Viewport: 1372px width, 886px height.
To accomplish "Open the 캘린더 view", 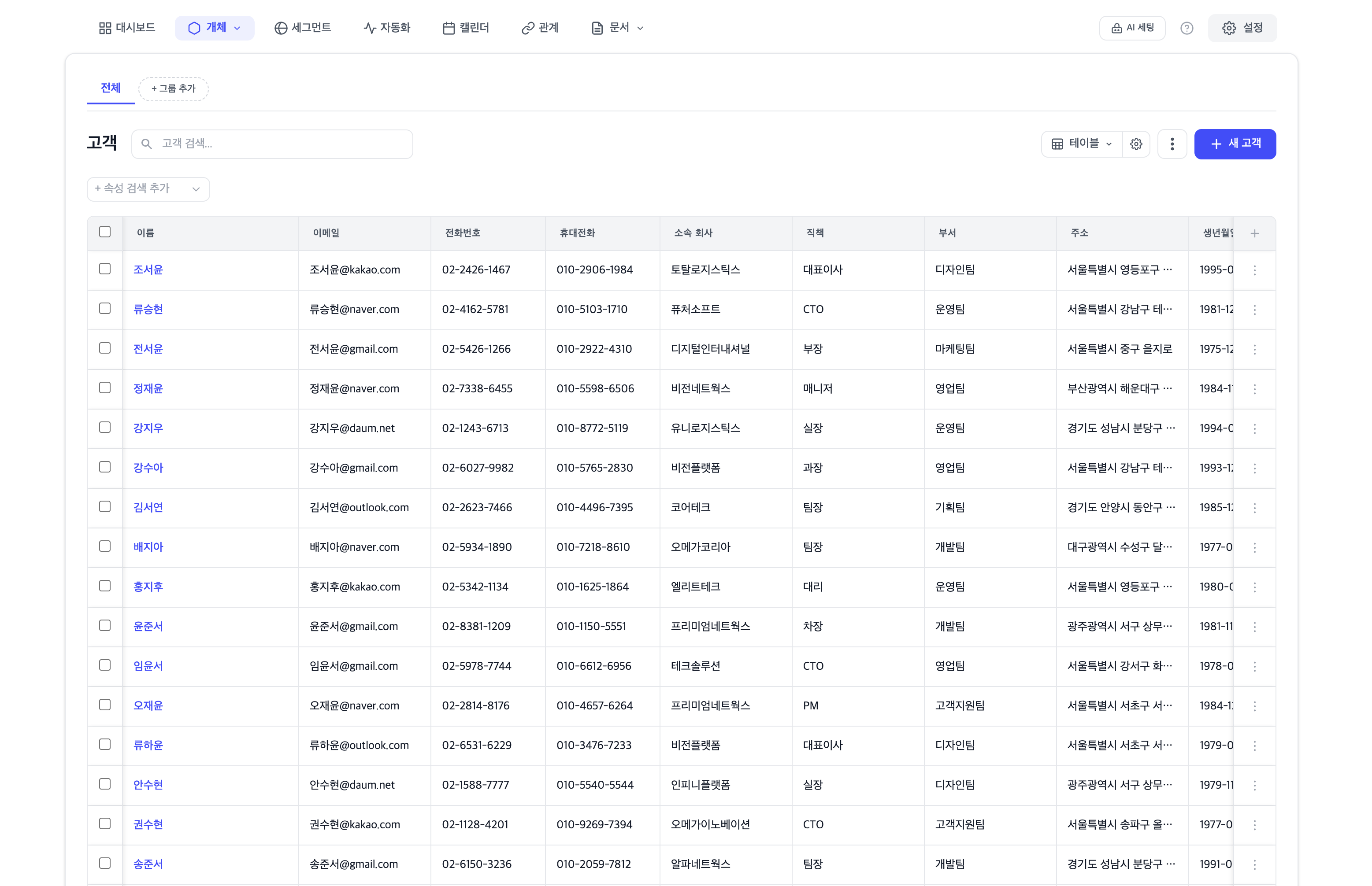I will (x=467, y=28).
